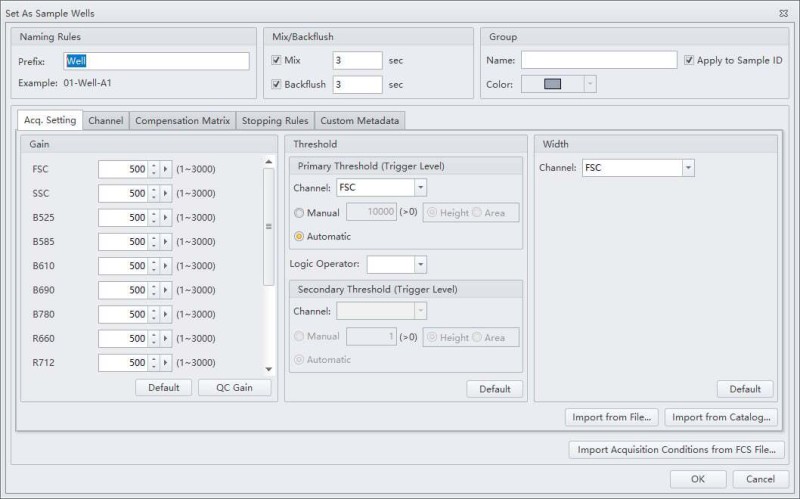Screen dimensions: 800x499
Task: Click Import Acquisition Conditions from FCS File
Action: 677,450
